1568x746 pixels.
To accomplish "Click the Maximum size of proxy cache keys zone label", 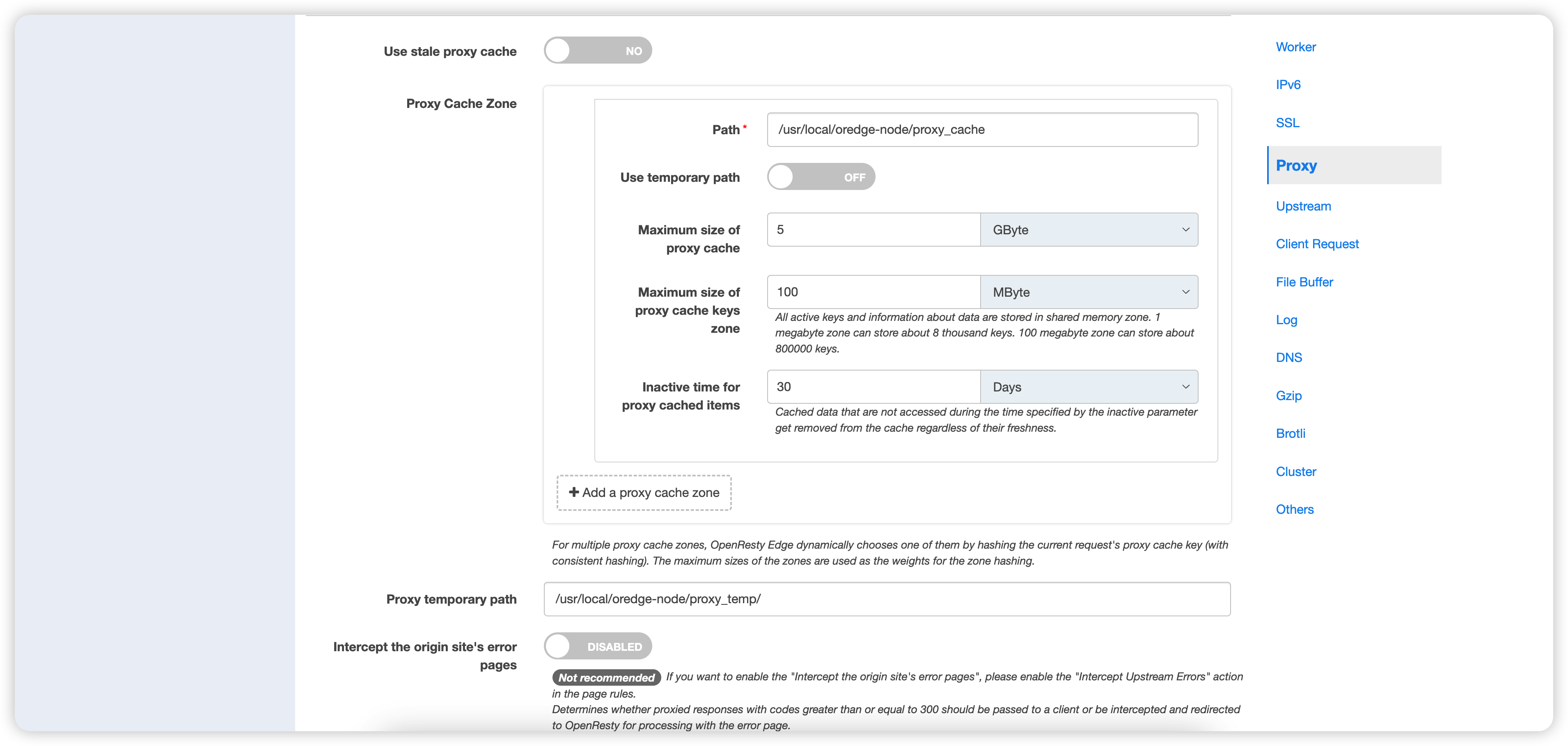I will pos(687,310).
